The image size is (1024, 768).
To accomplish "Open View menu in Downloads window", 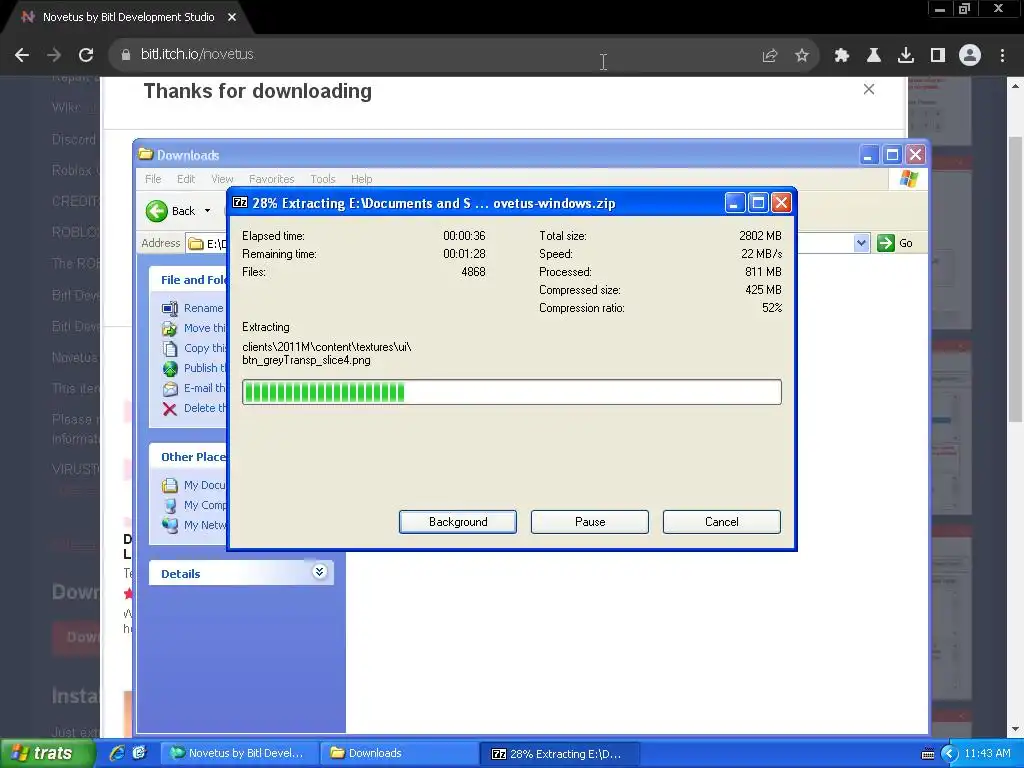I will tap(222, 179).
